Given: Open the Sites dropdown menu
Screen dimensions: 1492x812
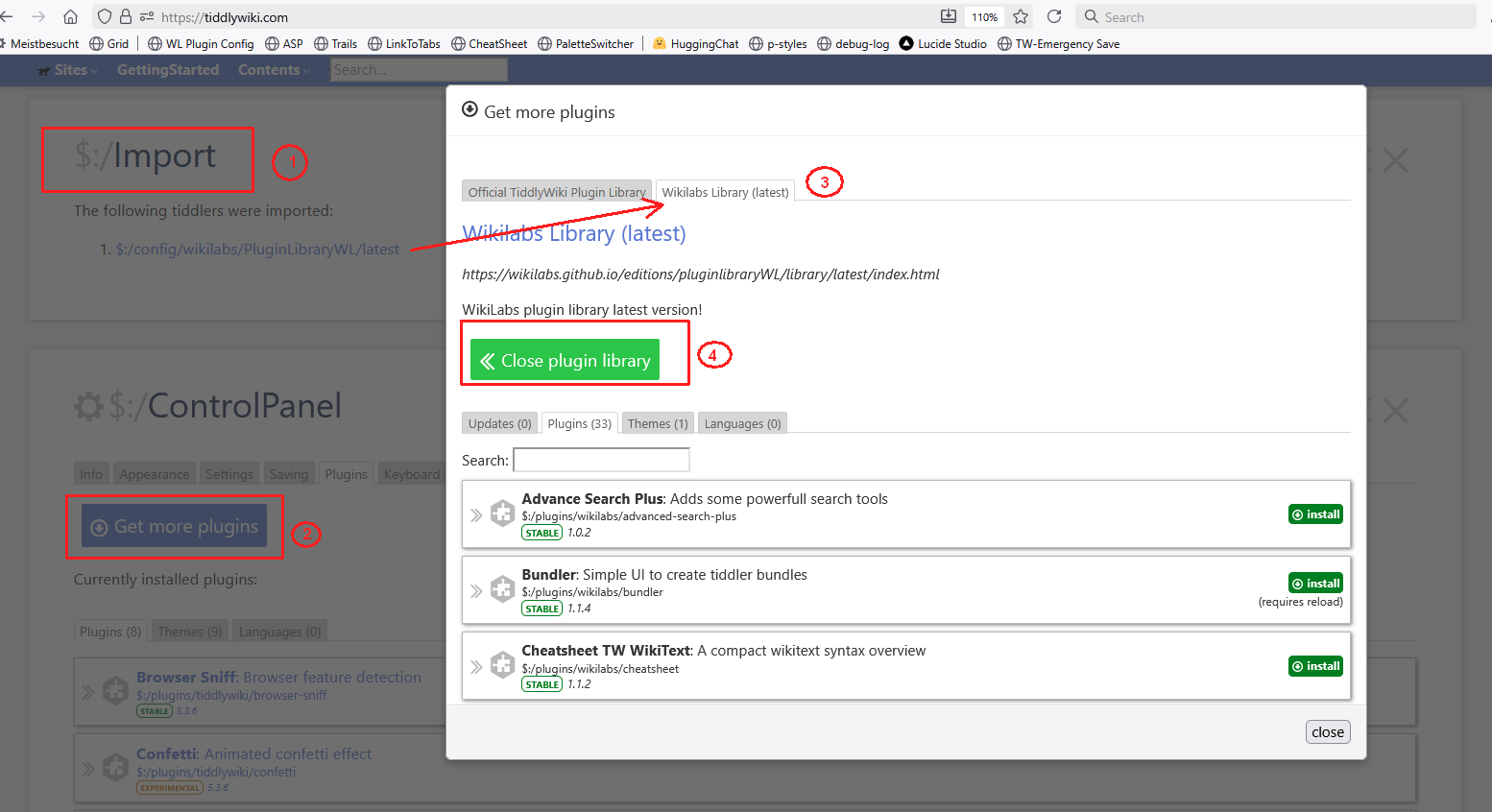Looking at the screenshot, I should click(67, 70).
